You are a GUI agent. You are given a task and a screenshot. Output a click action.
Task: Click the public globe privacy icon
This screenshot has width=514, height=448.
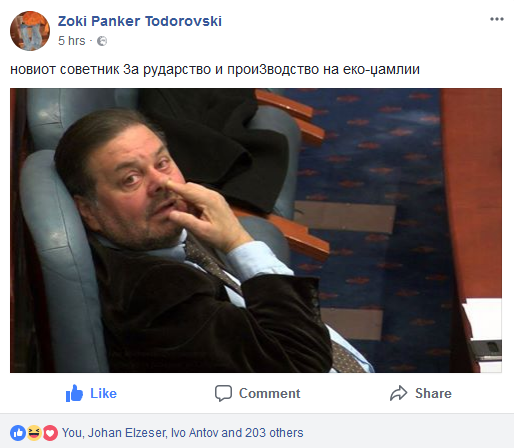102,41
